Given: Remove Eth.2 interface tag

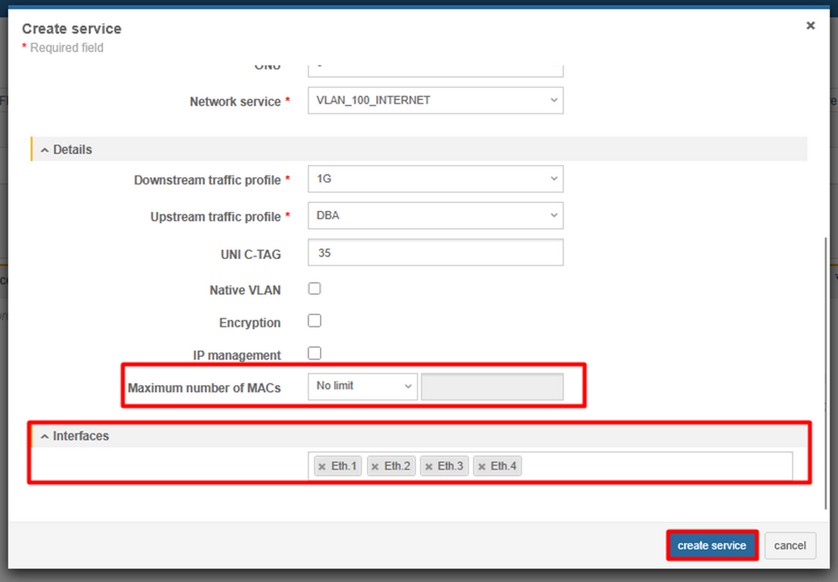Looking at the screenshot, I should (375, 467).
